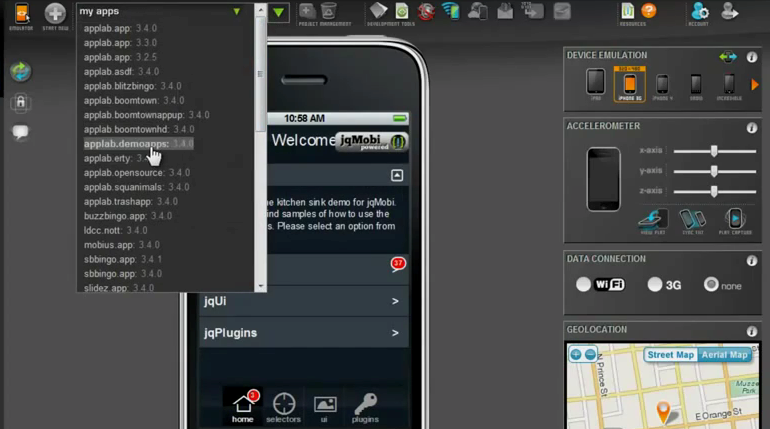Choose sbbingo.app: 3.4.1 from list
Image resolution: width=770 pixels, height=429 pixels.
tap(123, 259)
